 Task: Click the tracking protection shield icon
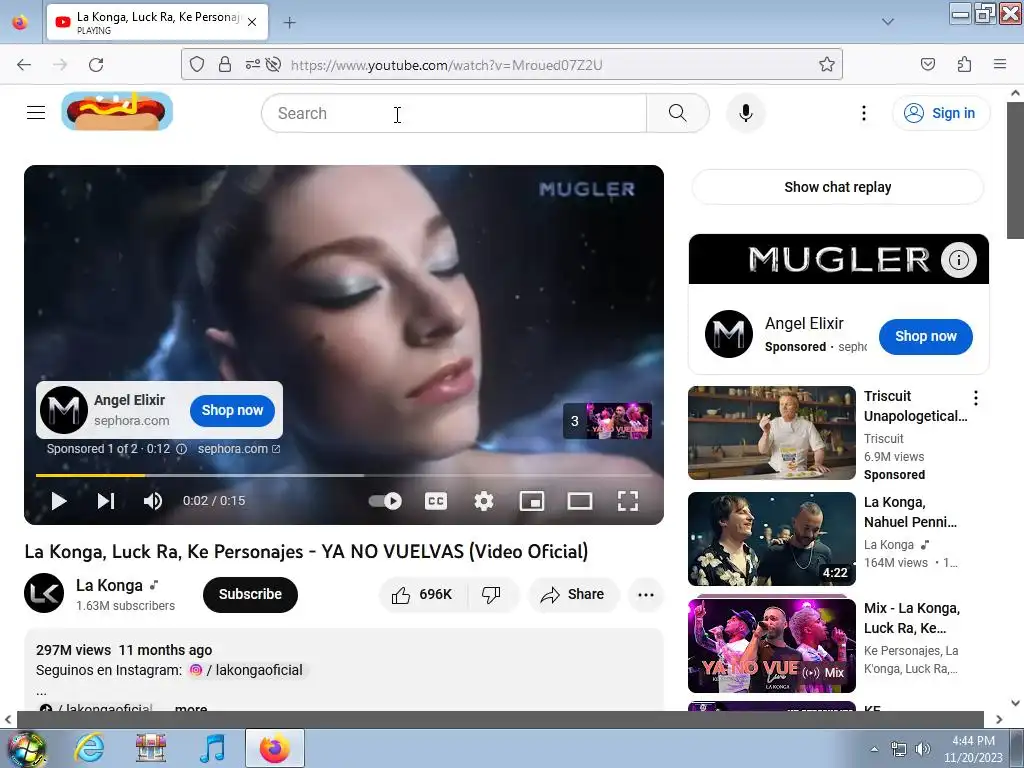(x=197, y=65)
